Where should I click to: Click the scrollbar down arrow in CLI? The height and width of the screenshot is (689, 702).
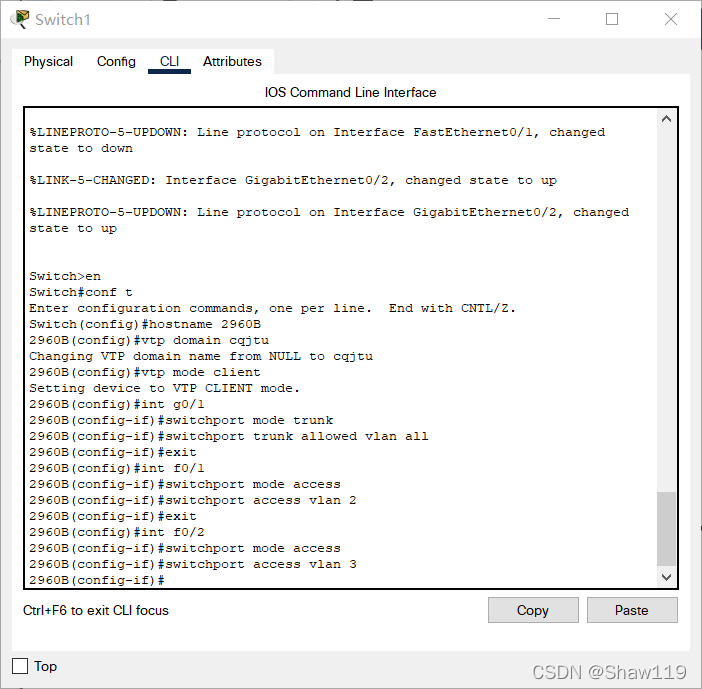[666, 577]
